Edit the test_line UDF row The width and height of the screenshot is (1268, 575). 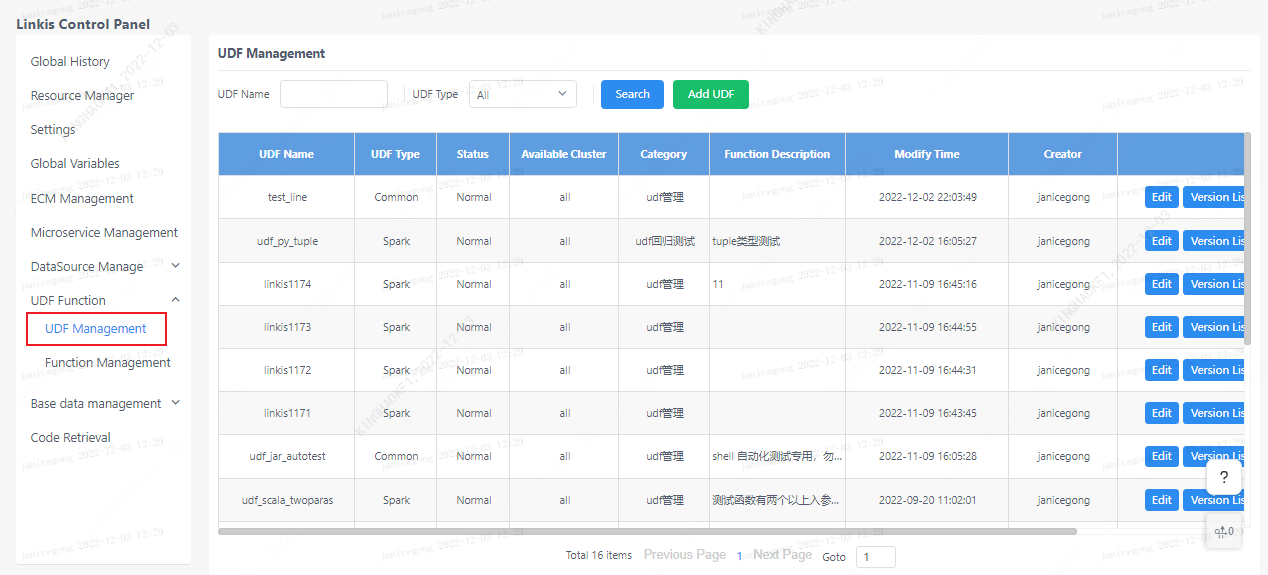(x=1161, y=197)
